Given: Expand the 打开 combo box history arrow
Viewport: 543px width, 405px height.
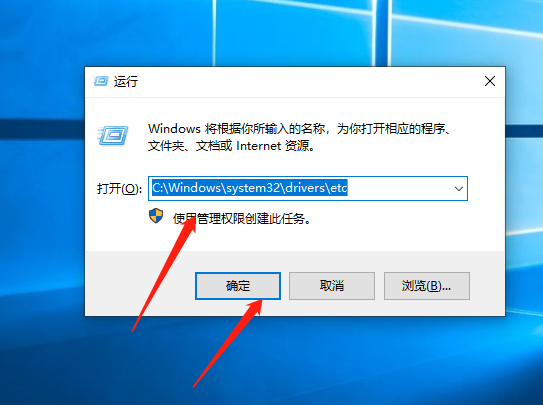Looking at the screenshot, I should click(459, 189).
